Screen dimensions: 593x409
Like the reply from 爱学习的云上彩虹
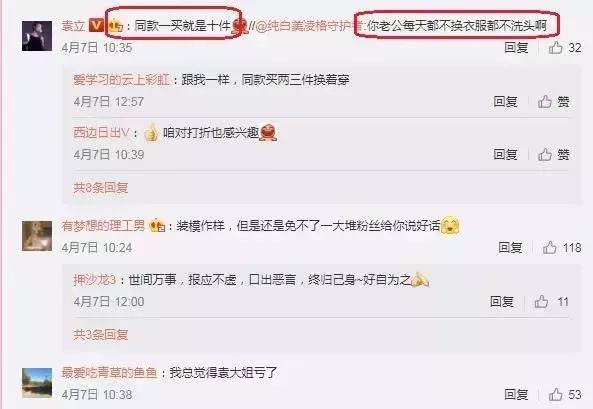545,101
